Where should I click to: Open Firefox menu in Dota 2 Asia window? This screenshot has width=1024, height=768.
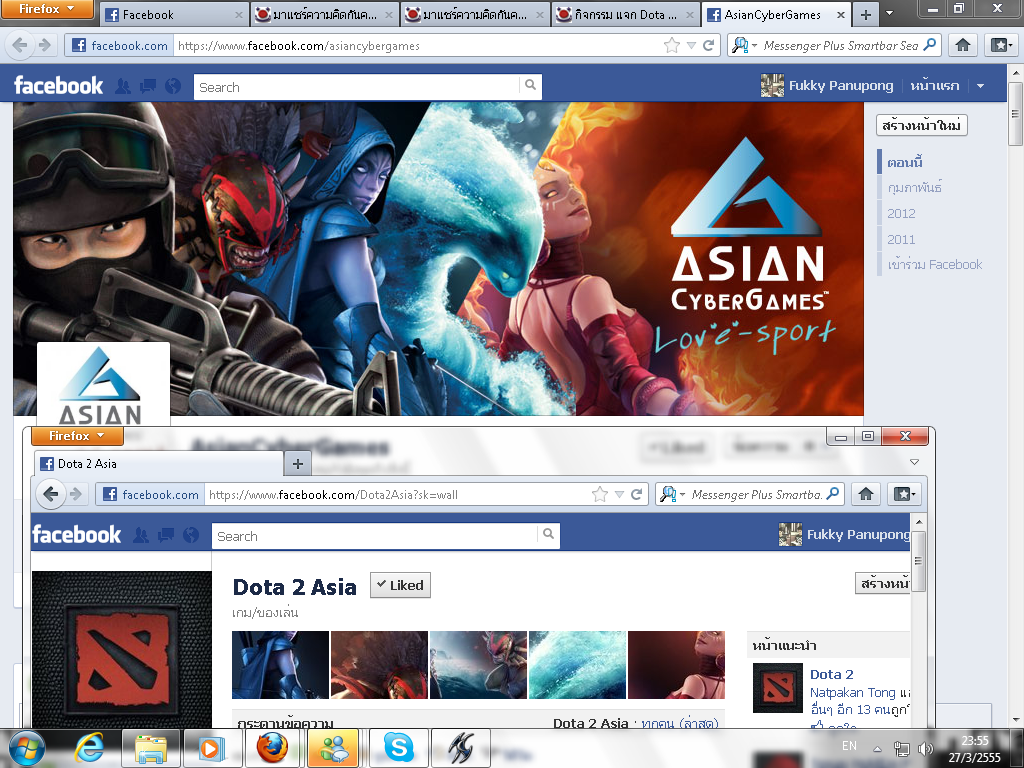point(77,436)
